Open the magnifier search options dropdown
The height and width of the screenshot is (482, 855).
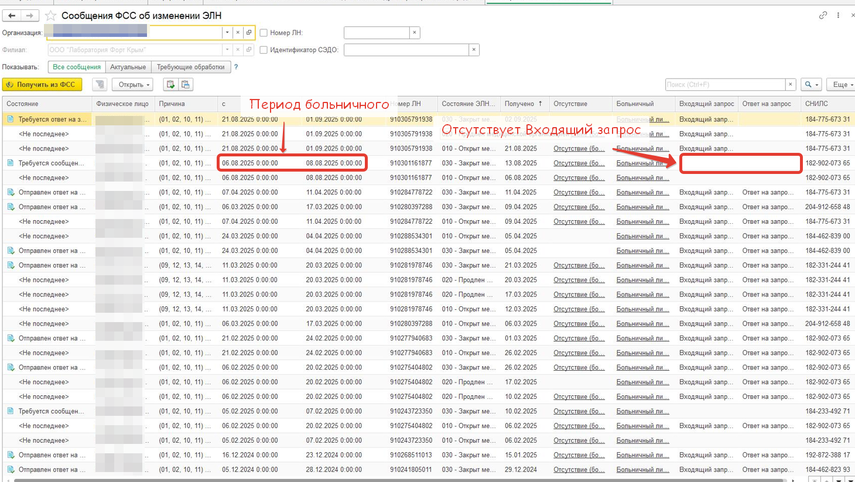point(811,85)
